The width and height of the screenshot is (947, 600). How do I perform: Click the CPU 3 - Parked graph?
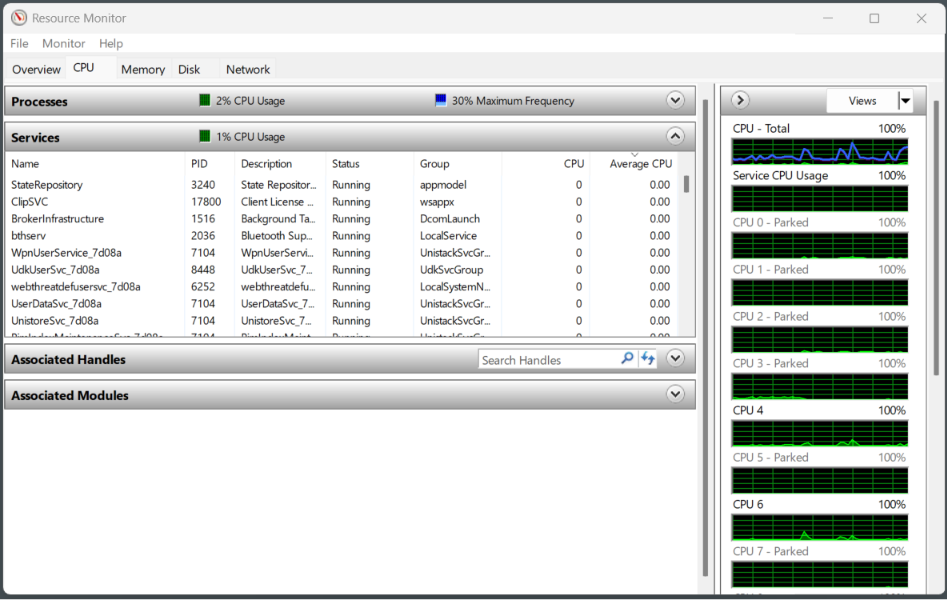tap(820, 387)
